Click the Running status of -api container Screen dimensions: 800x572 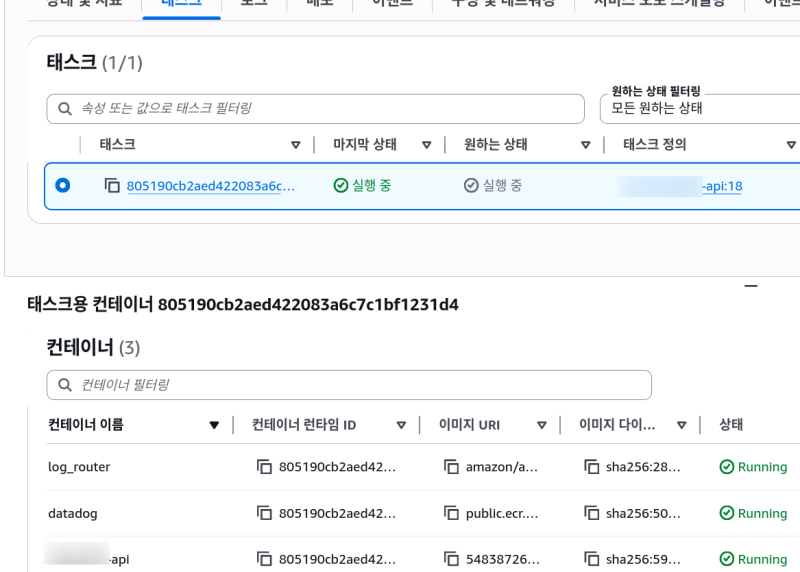pos(753,559)
